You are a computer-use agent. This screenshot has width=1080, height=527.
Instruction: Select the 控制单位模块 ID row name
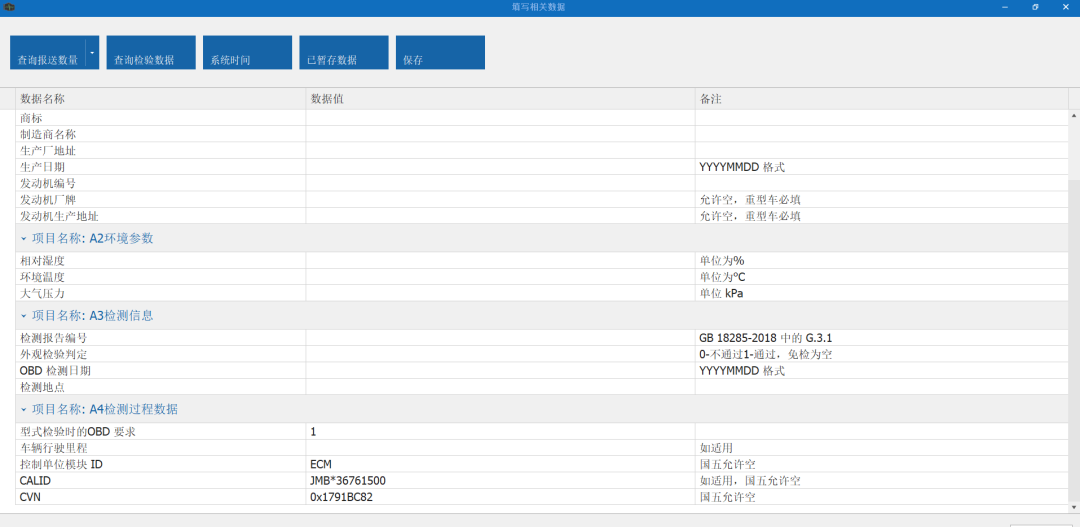click(62, 464)
